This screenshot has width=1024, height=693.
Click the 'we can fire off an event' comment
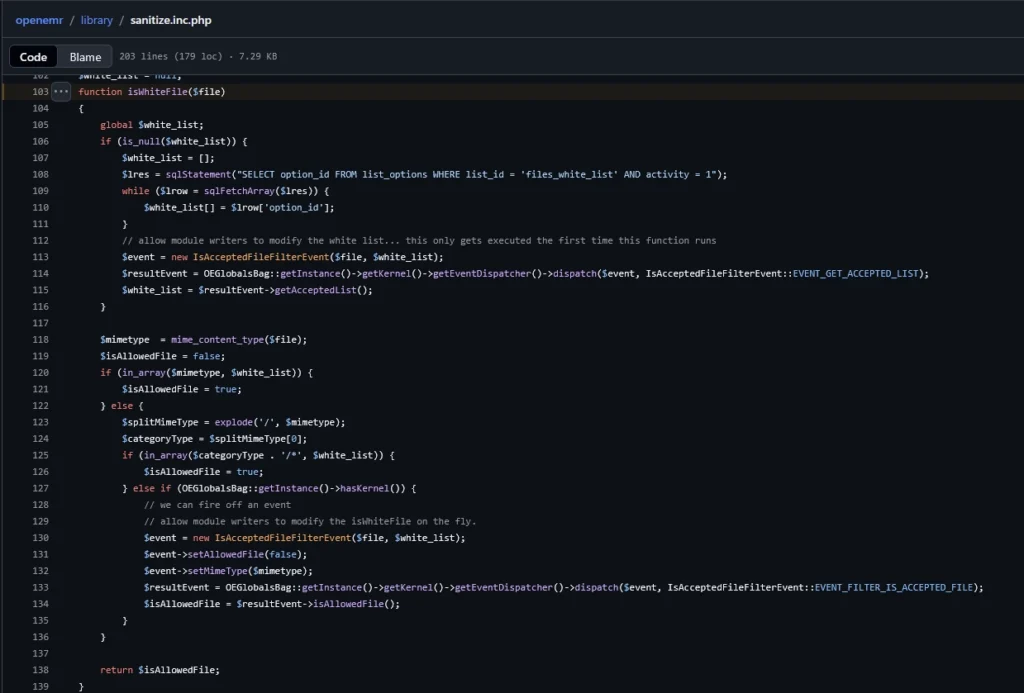[217, 505]
